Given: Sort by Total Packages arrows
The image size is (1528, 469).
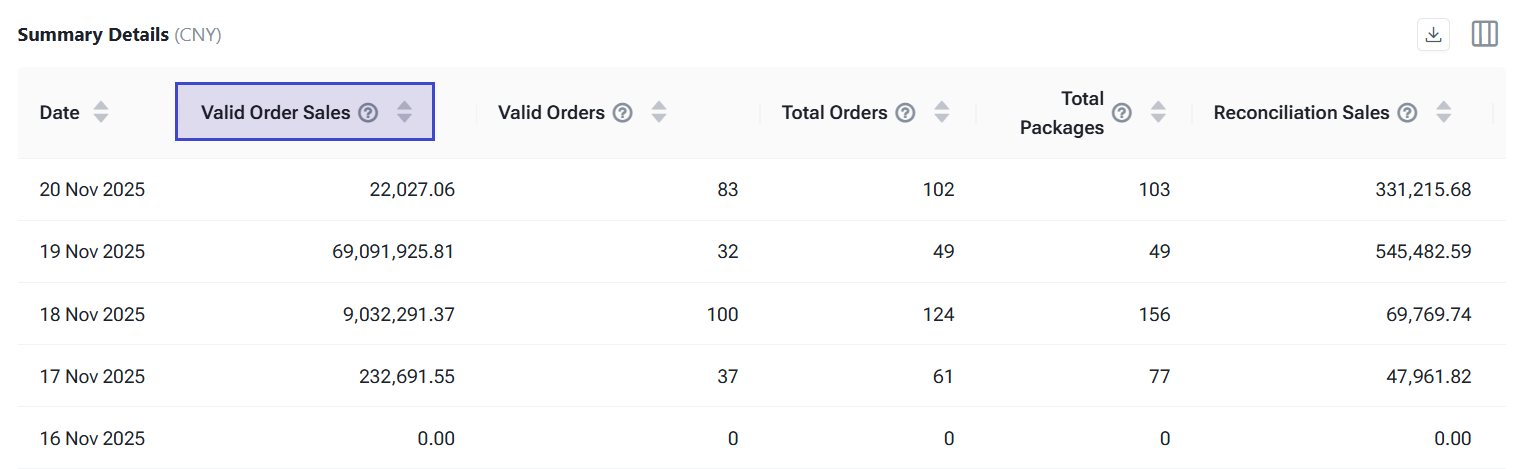Looking at the screenshot, I should tap(1158, 113).
